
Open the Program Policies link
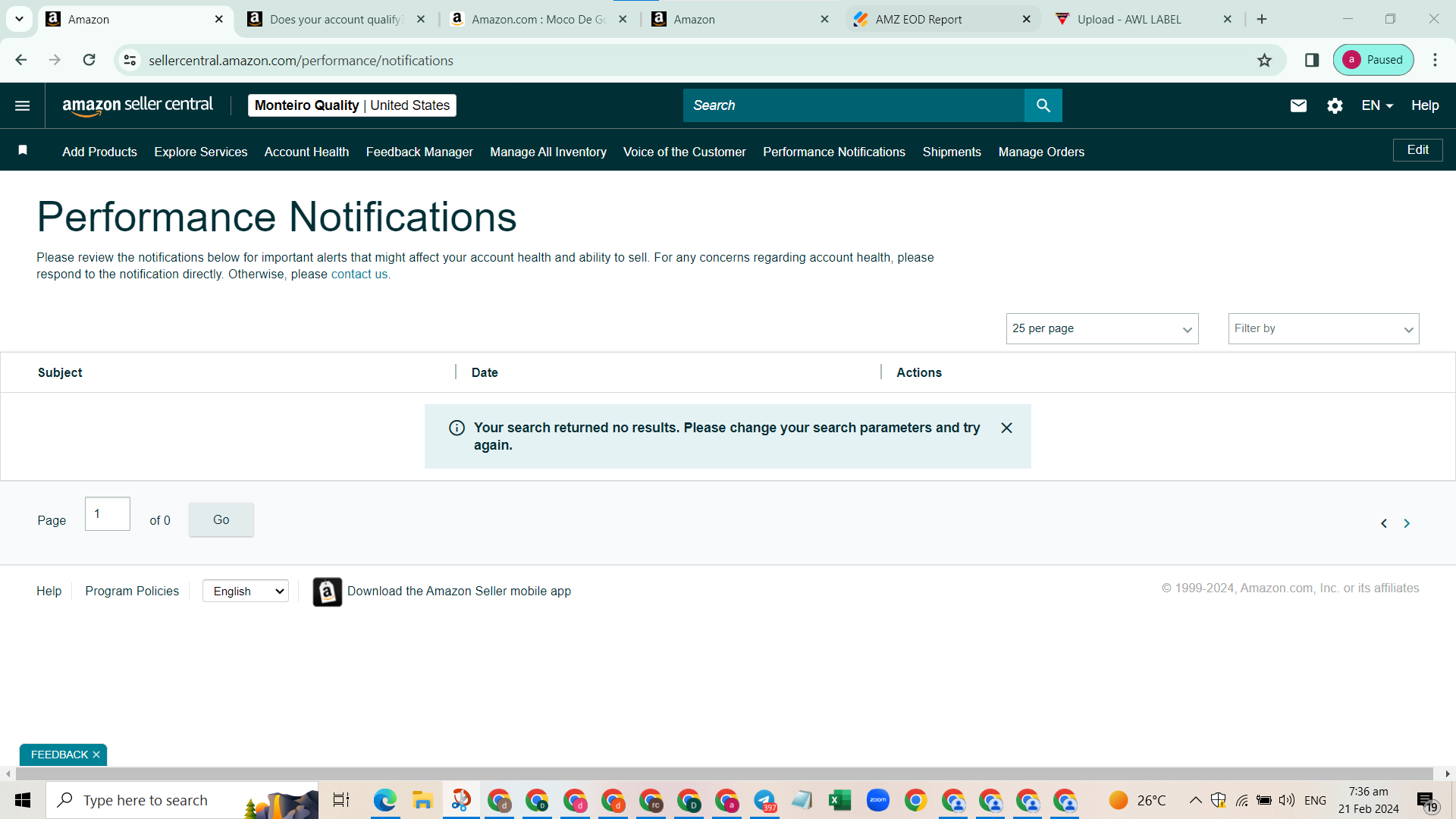tap(132, 591)
